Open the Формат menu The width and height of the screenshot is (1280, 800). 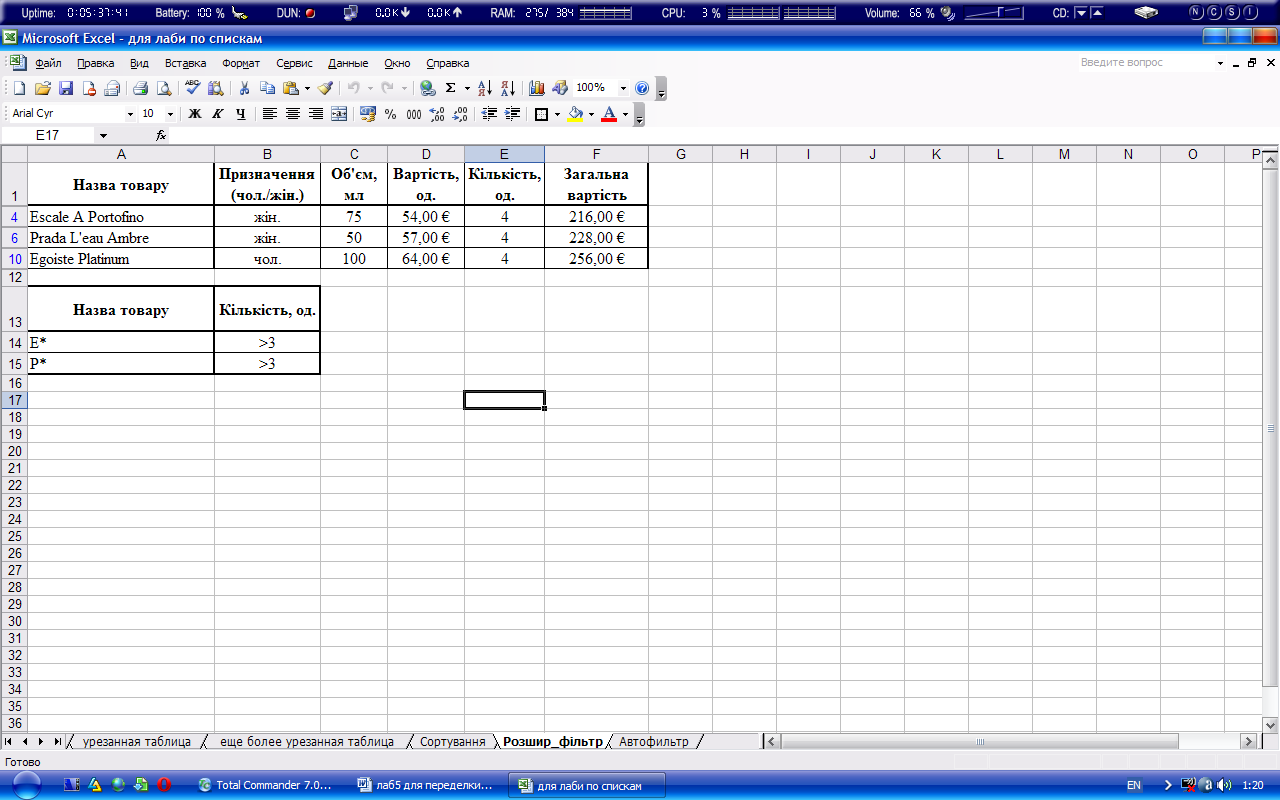[241, 63]
